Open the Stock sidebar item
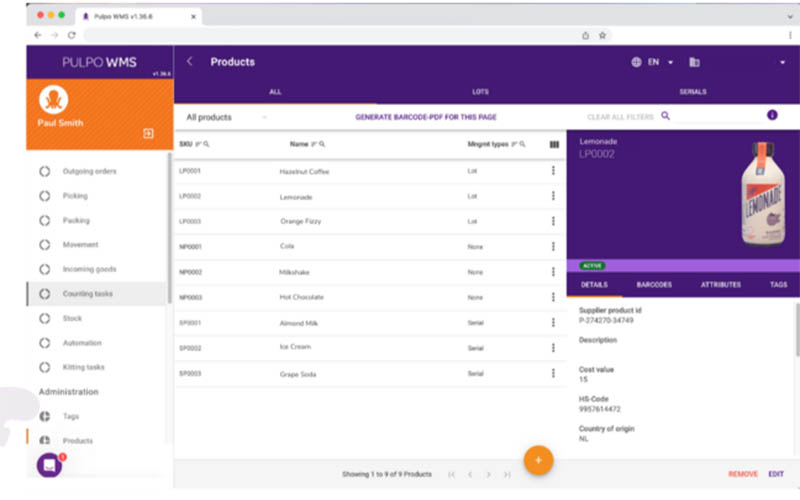Screen dimensions: 800x500 pyautogui.click(x=72, y=318)
